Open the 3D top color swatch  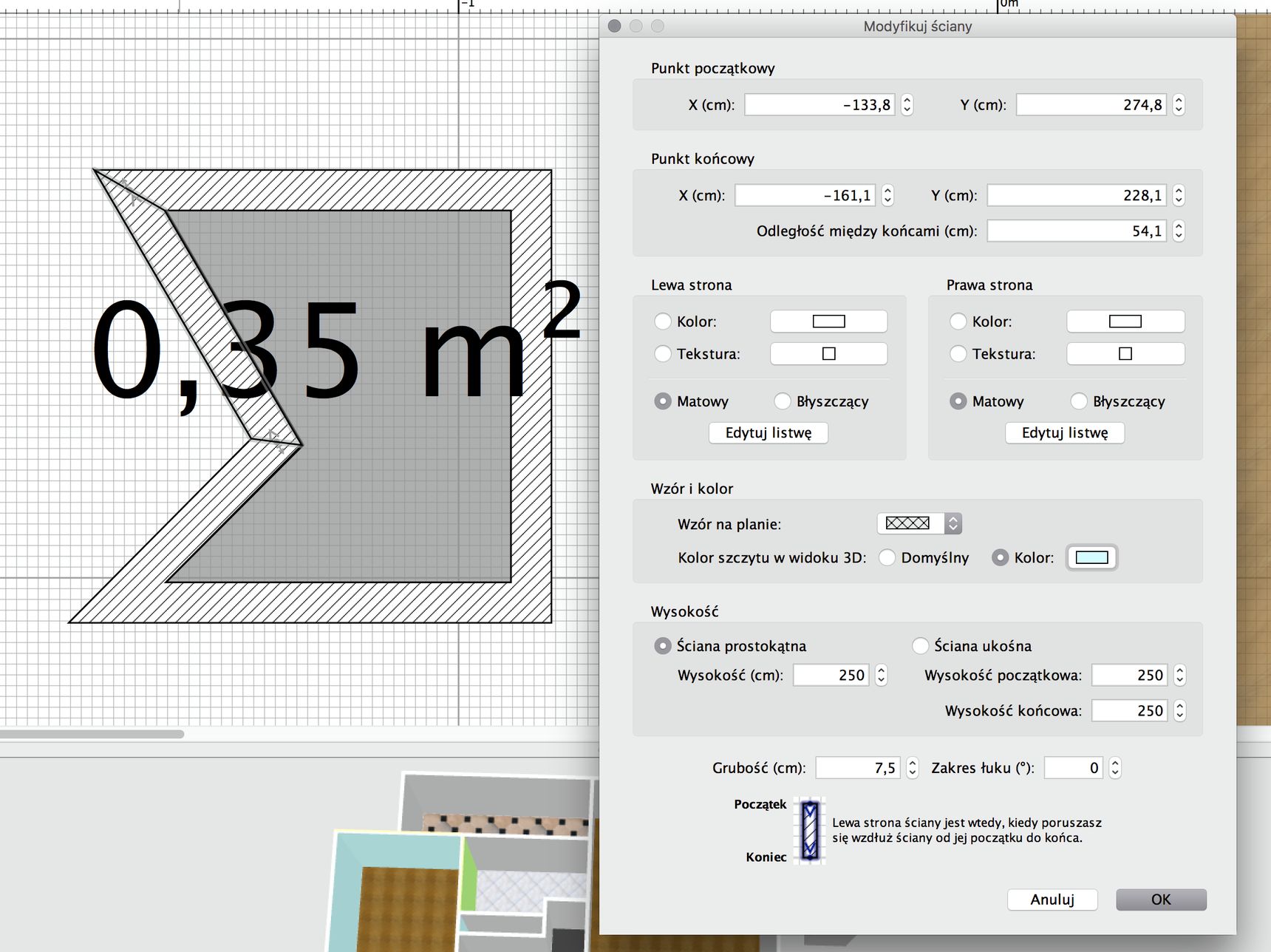point(1091,557)
